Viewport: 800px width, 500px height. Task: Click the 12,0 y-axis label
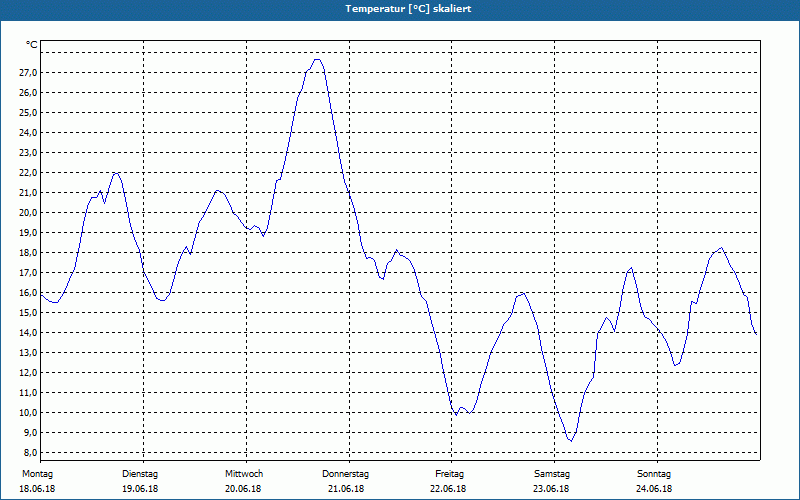click(x=28, y=372)
